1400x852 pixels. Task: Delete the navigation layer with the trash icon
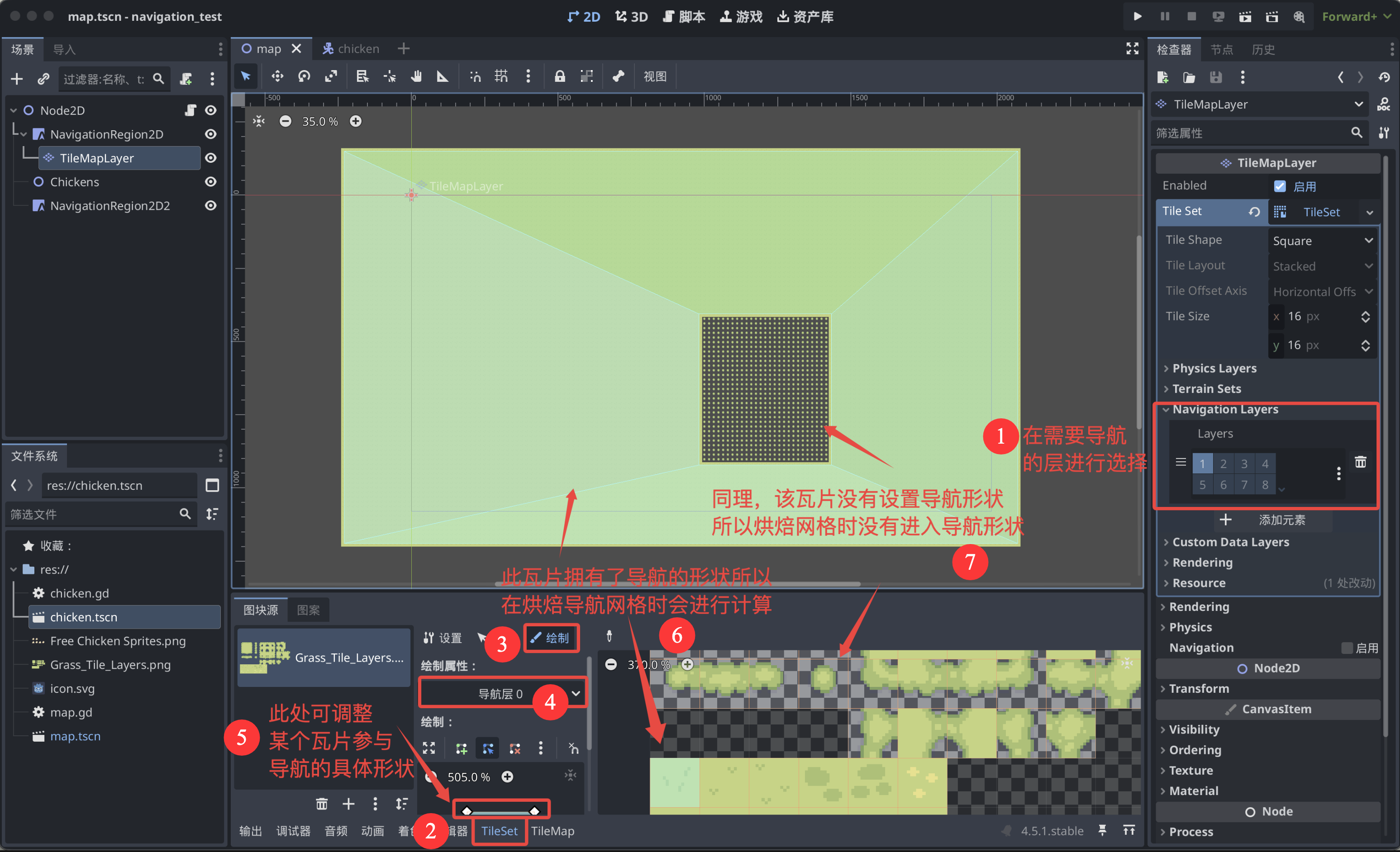(1360, 462)
